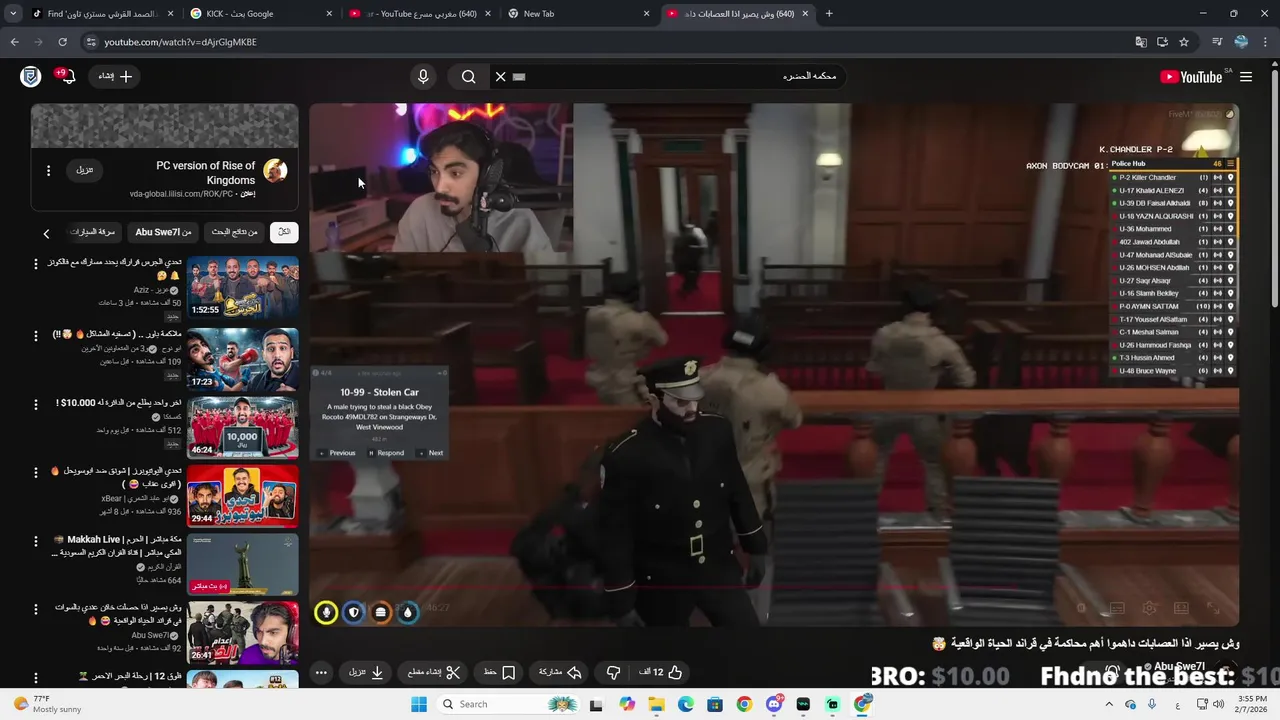Like the video with 12 ألف
This screenshot has width=1280, height=720.
tap(661, 672)
